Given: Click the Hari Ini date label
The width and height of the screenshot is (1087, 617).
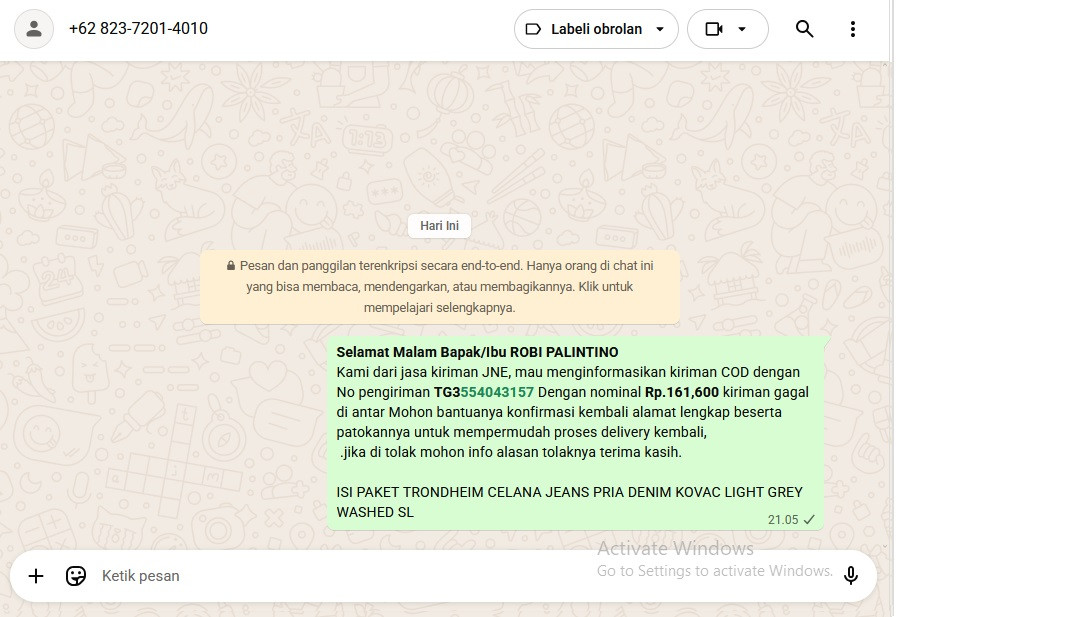Looking at the screenshot, I should [440, 226].
